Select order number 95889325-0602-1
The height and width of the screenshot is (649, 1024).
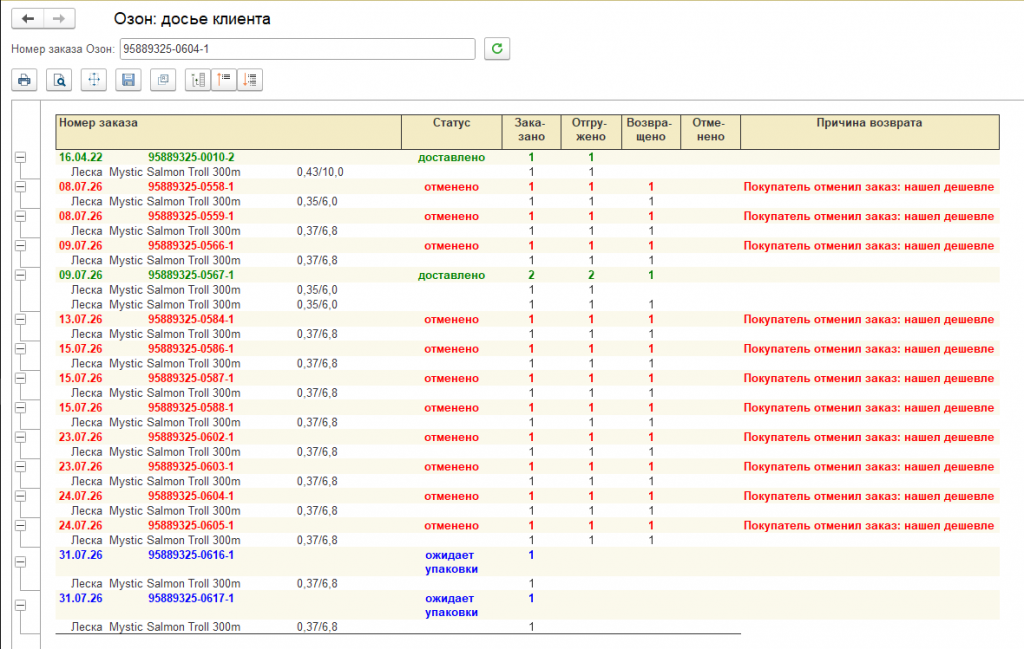(191, 437)
